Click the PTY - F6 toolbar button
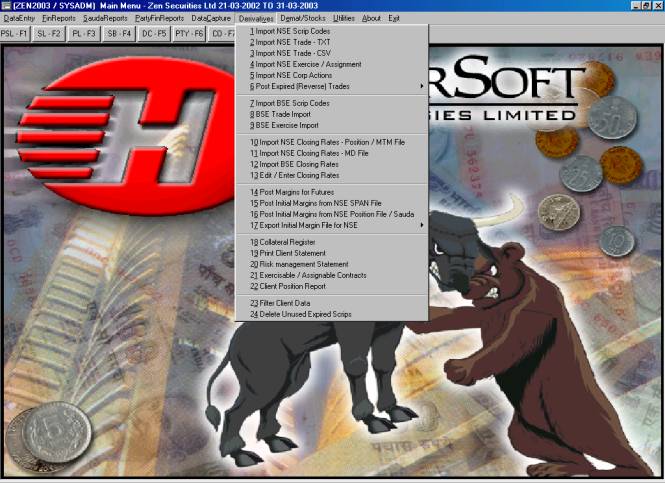The width and height of the screenshot is (665, 483). point(188,33)
